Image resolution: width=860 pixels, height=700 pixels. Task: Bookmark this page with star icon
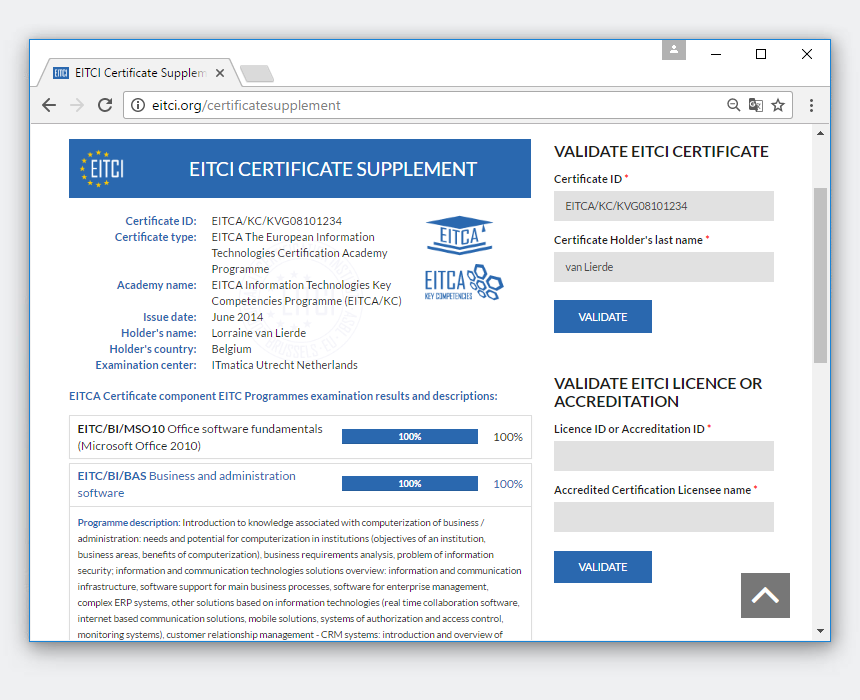pos(778,105)
